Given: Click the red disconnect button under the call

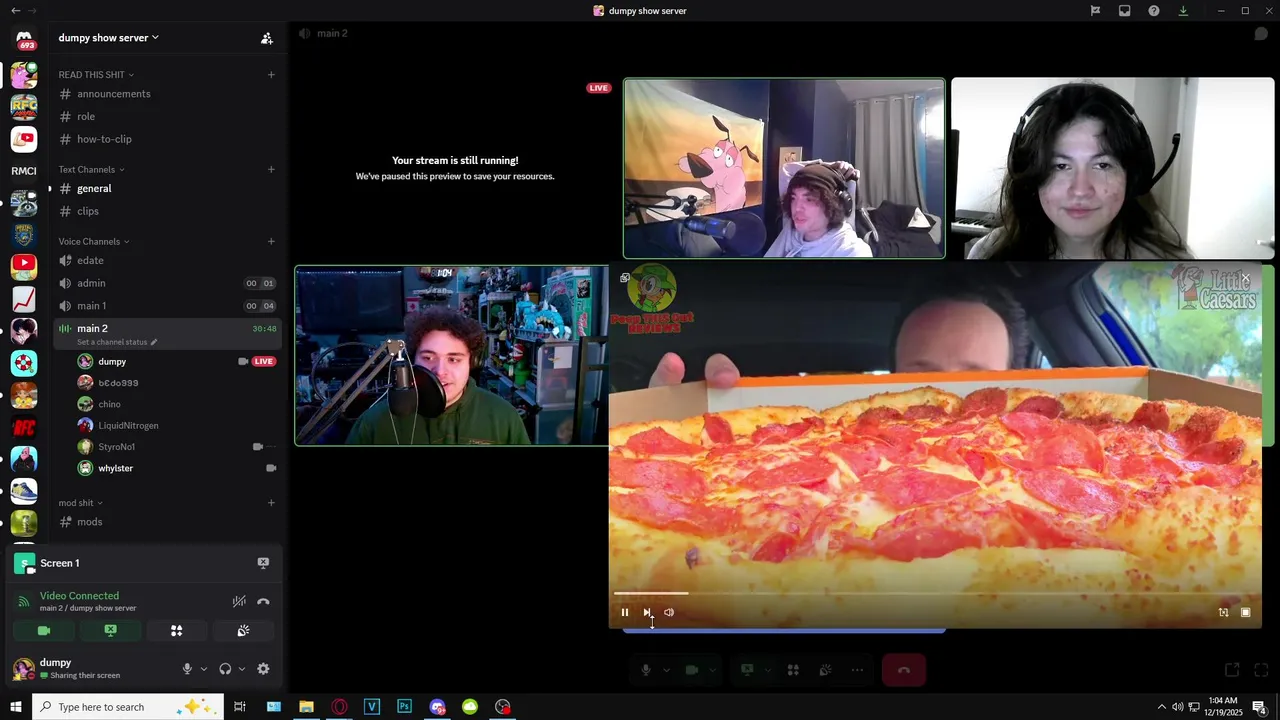Looking at the screenshot, I should pyautogui.click(x=904, y=670).
